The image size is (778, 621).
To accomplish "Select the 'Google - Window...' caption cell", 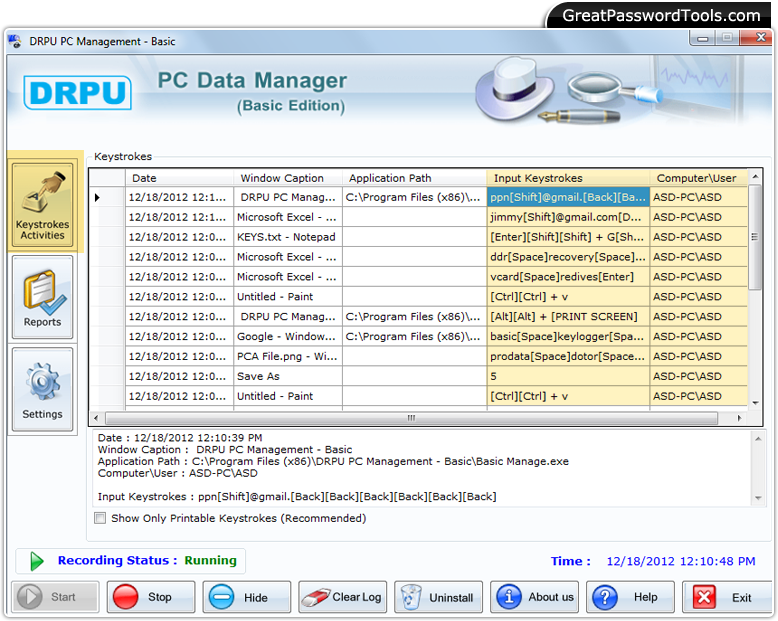I will 288,336.
